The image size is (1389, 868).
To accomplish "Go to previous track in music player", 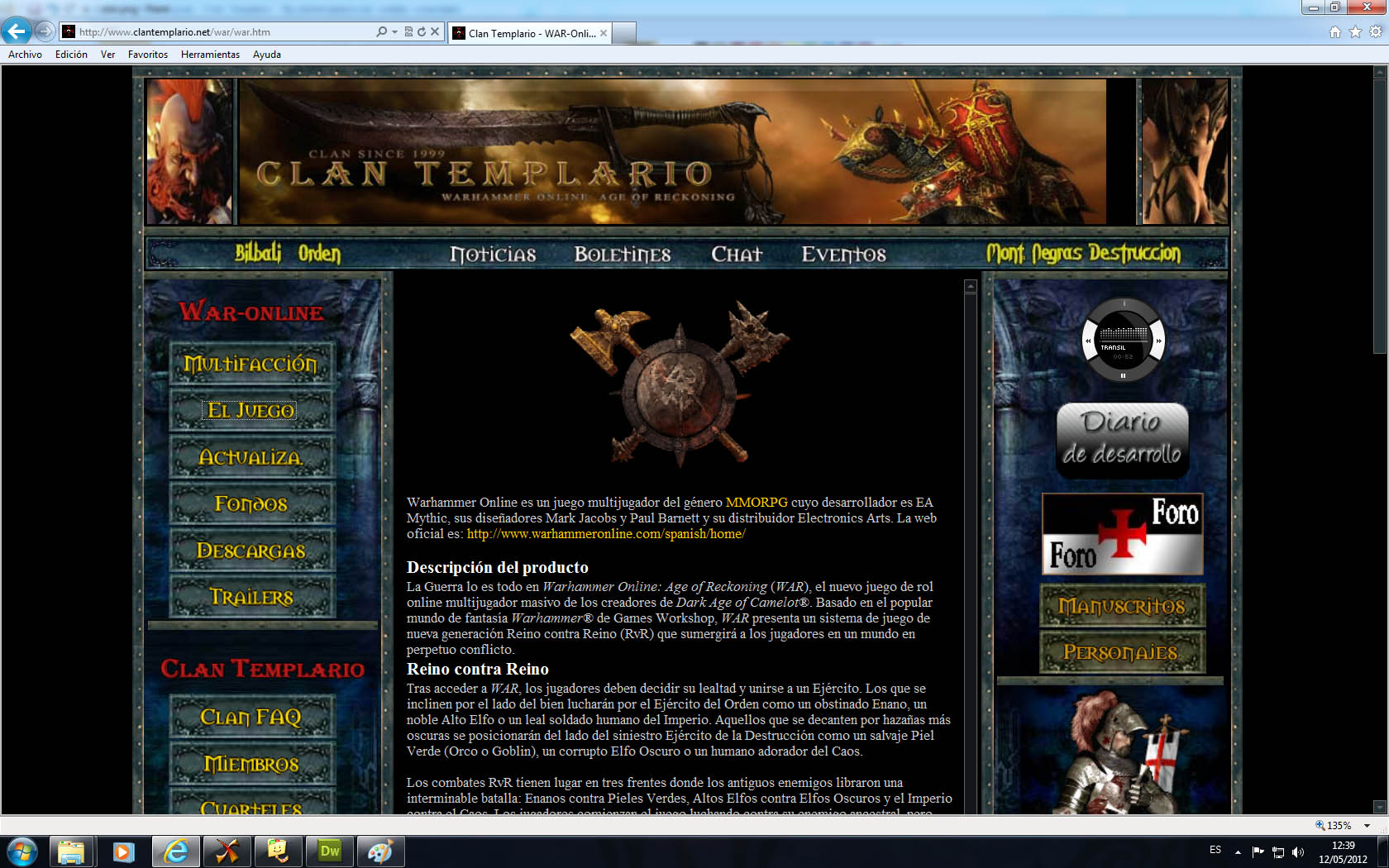I will point(1088,341).
